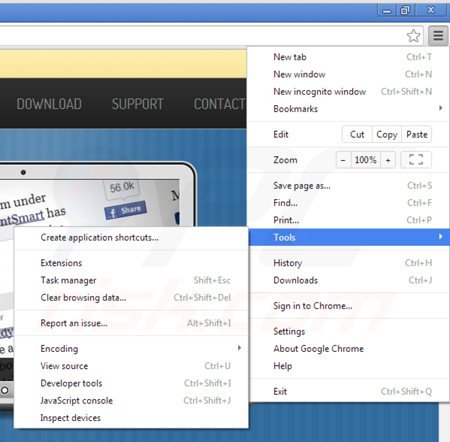The width and height of the screenshot is (450, 442).
Task: Select Inspect devices
Action: click(131, 418)
